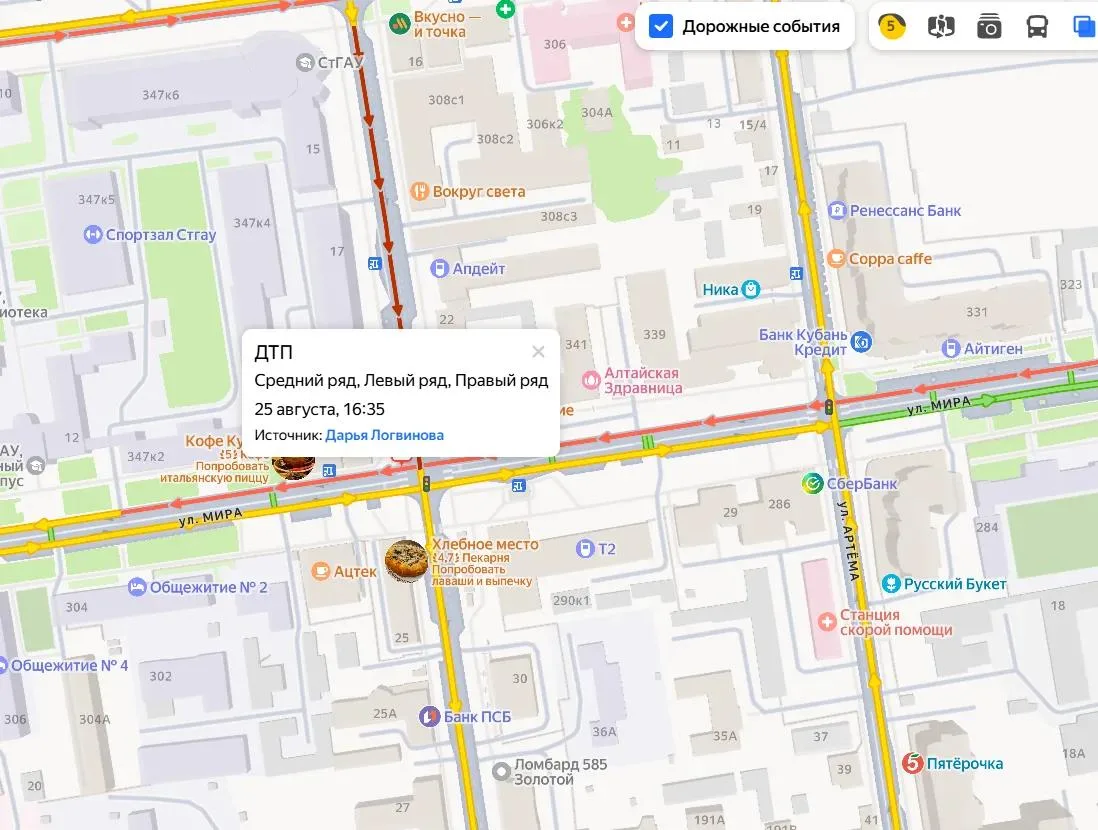Open the street photos camera icon
This screenshot has width=1098, height=830.
989,27
